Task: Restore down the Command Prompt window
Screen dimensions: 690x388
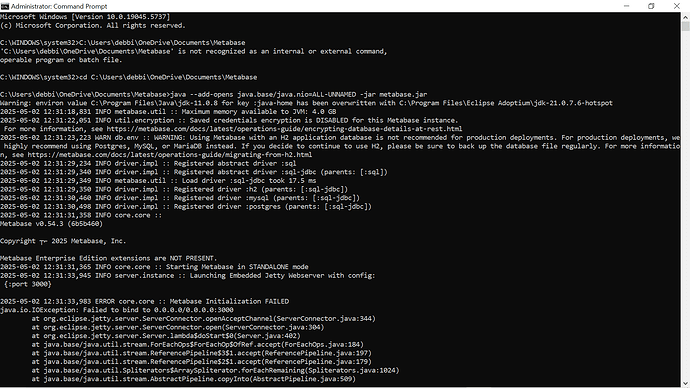Action: tap(651, 6)
